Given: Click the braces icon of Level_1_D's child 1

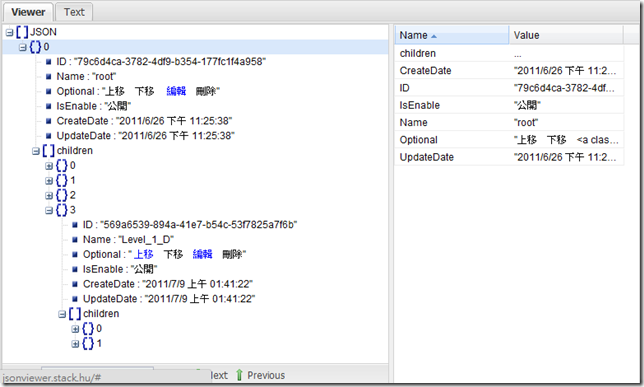Looking at the screenshot, I should pos(88,343).
